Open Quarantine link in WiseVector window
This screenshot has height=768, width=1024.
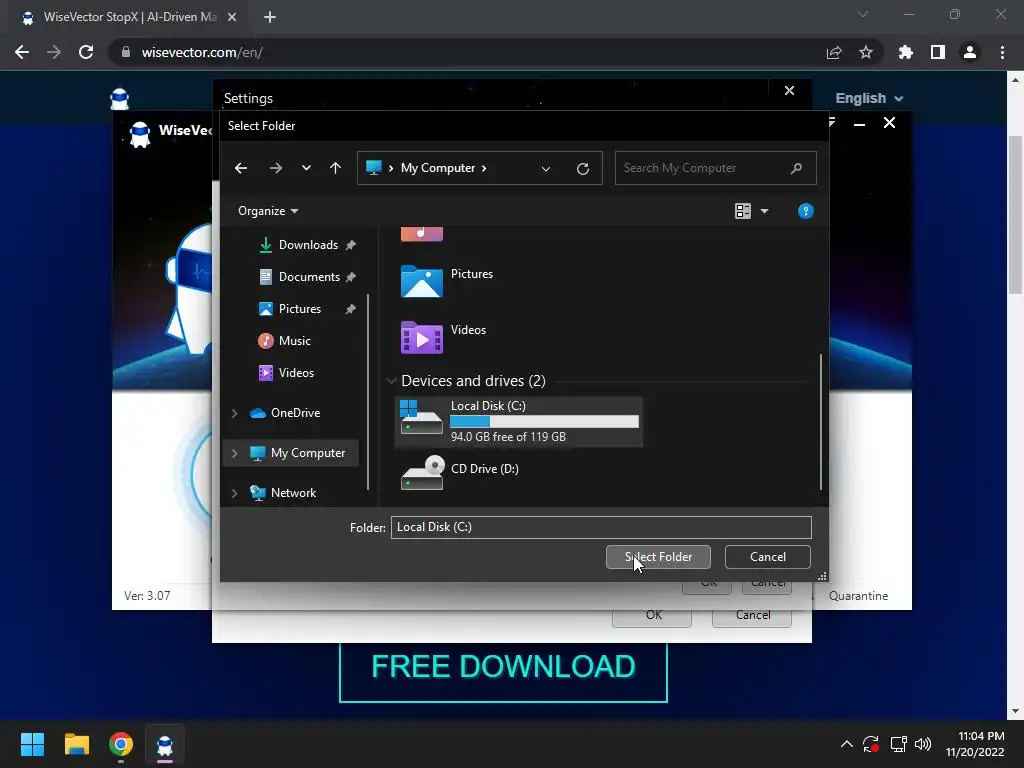click(x=858, y=596)
